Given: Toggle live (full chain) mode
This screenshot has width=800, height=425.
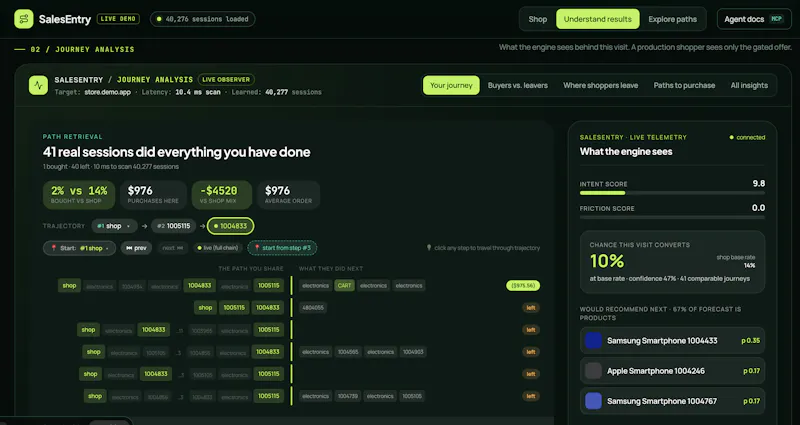Looking at the screenshot, I should click(x=218, y=248).
